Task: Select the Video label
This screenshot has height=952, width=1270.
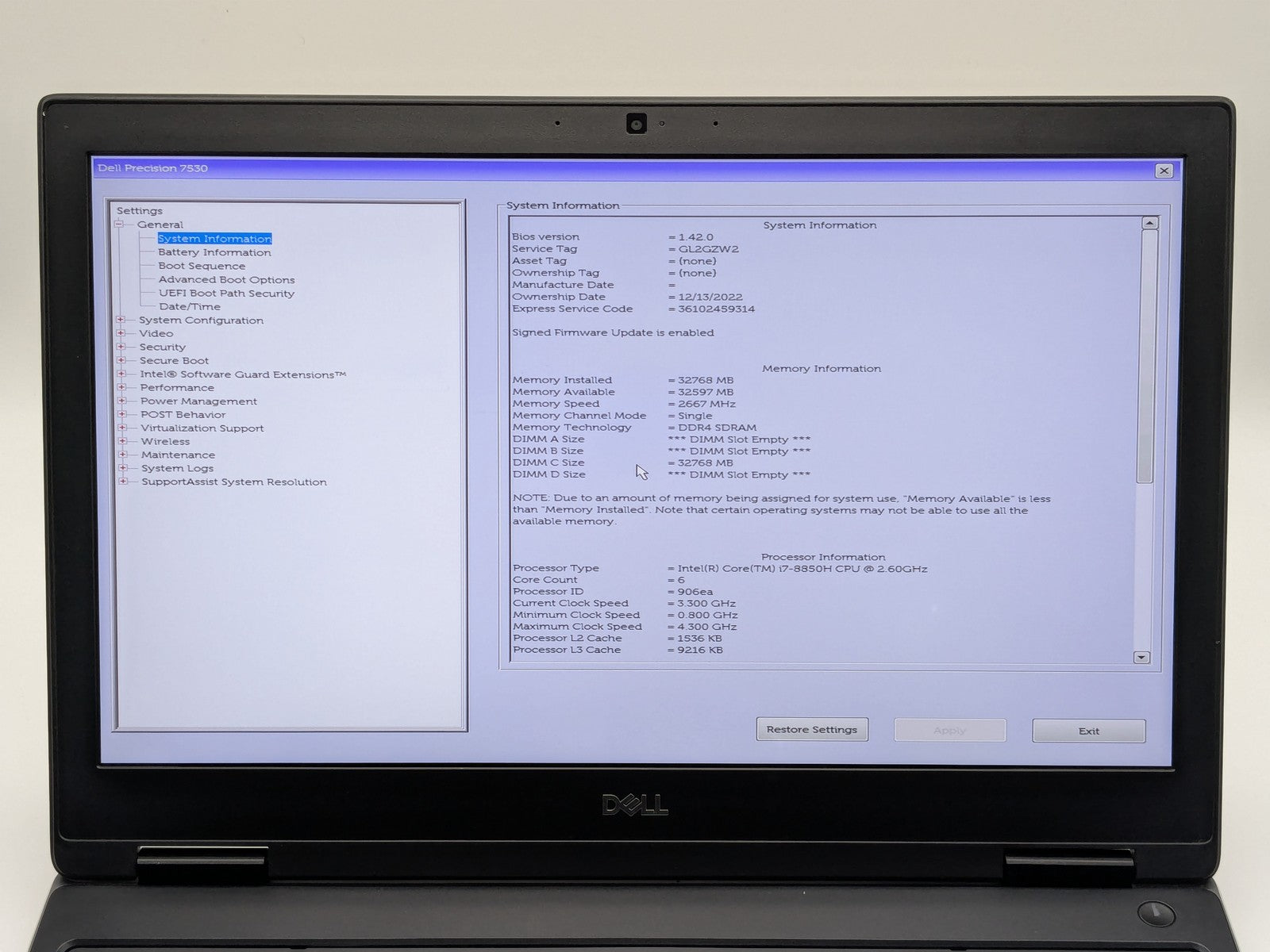Action: click(x=156, y=333)
